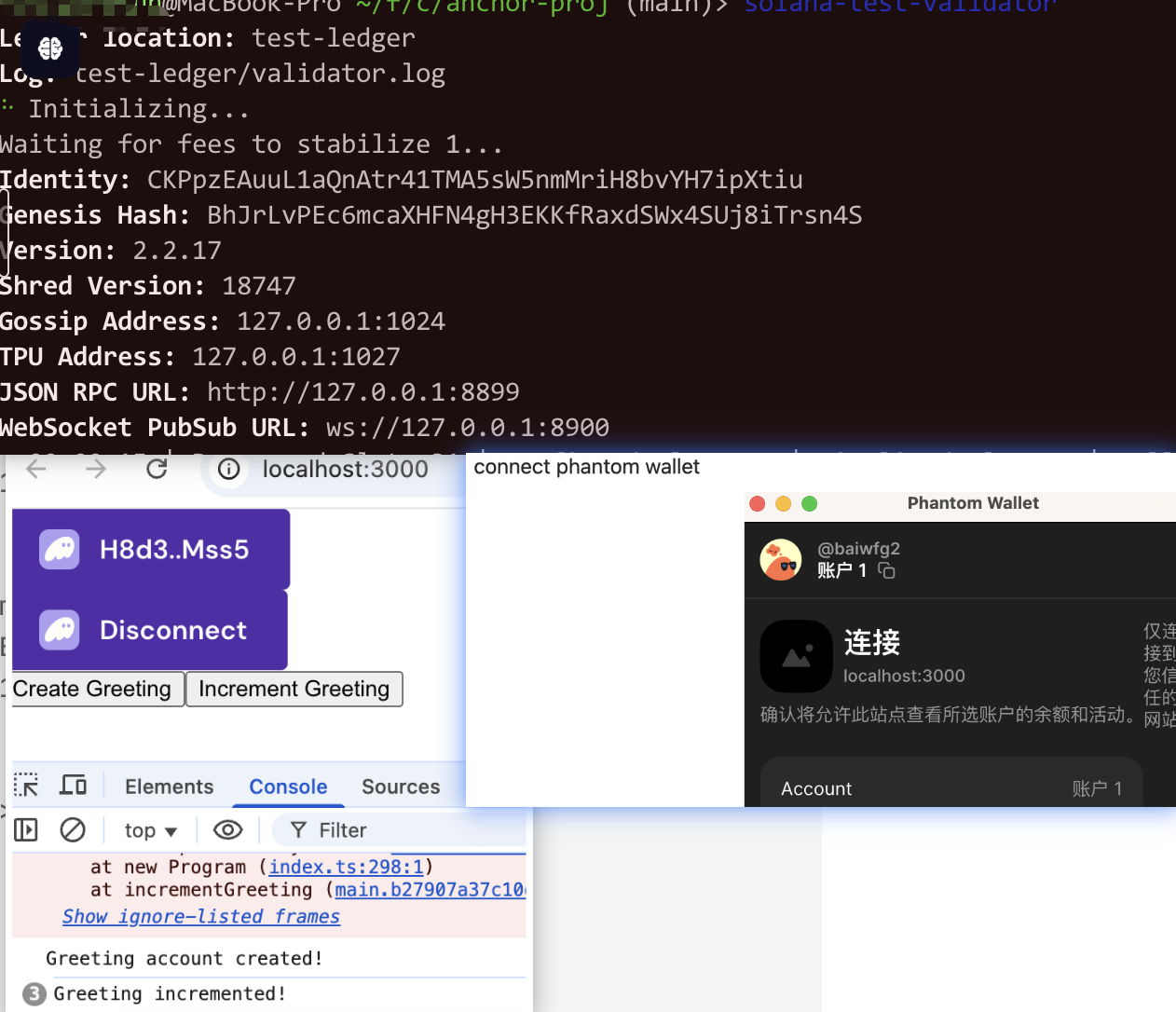Click the Phantom ghost icon on Disconnect
The width and height of the screenshot is (1176, 1012).
click(x=60, y=630)
